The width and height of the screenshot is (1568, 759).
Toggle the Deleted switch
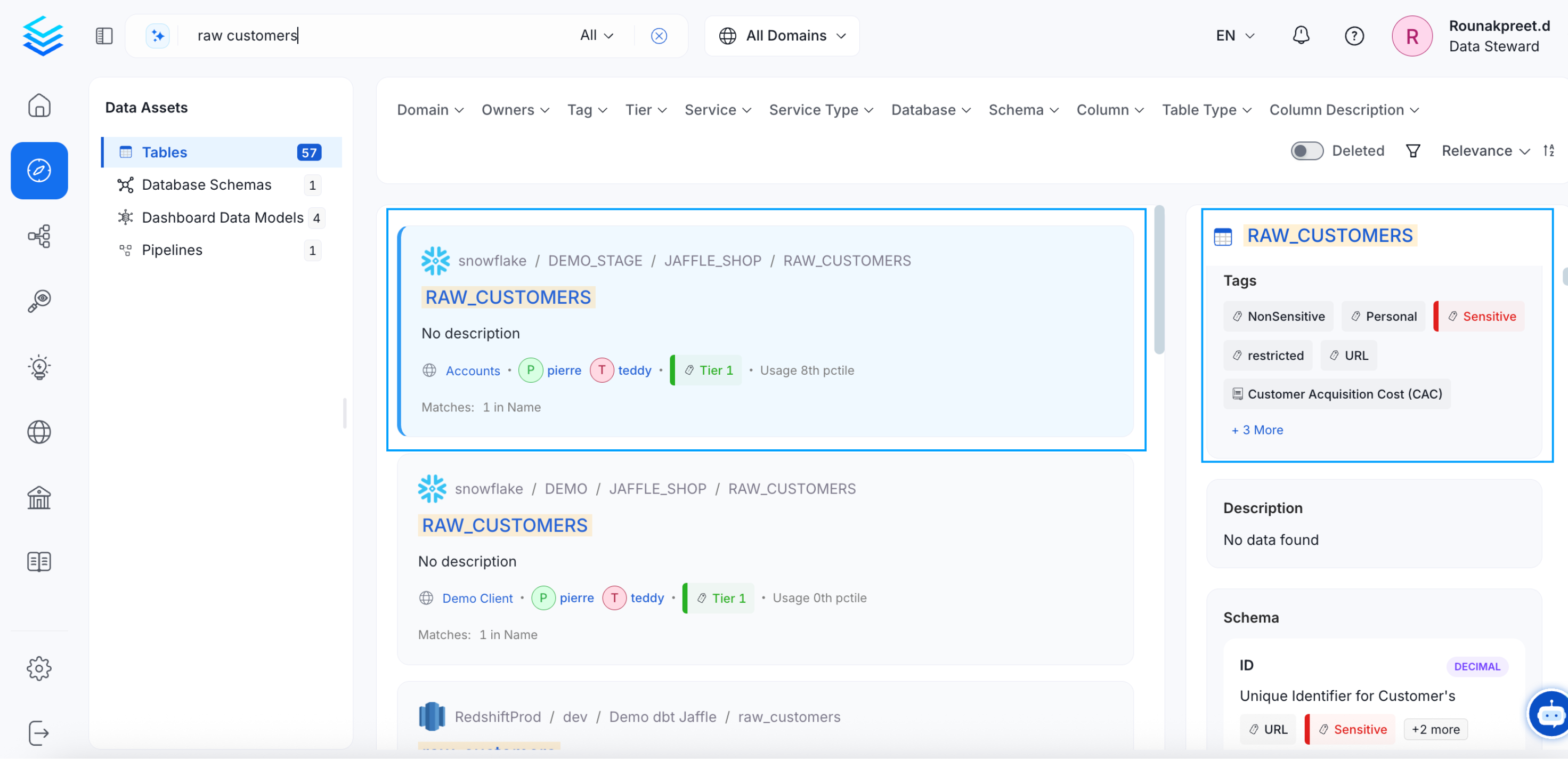tap(1306, 150)
